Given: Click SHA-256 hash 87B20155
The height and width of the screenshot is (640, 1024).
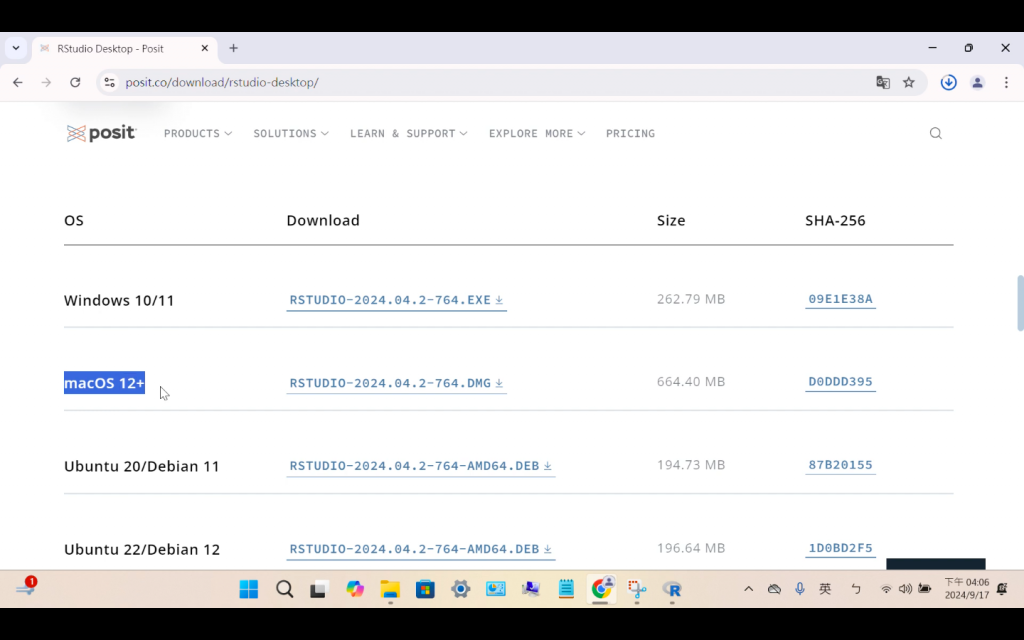Looking at the screenshot, I should [840, 465].
